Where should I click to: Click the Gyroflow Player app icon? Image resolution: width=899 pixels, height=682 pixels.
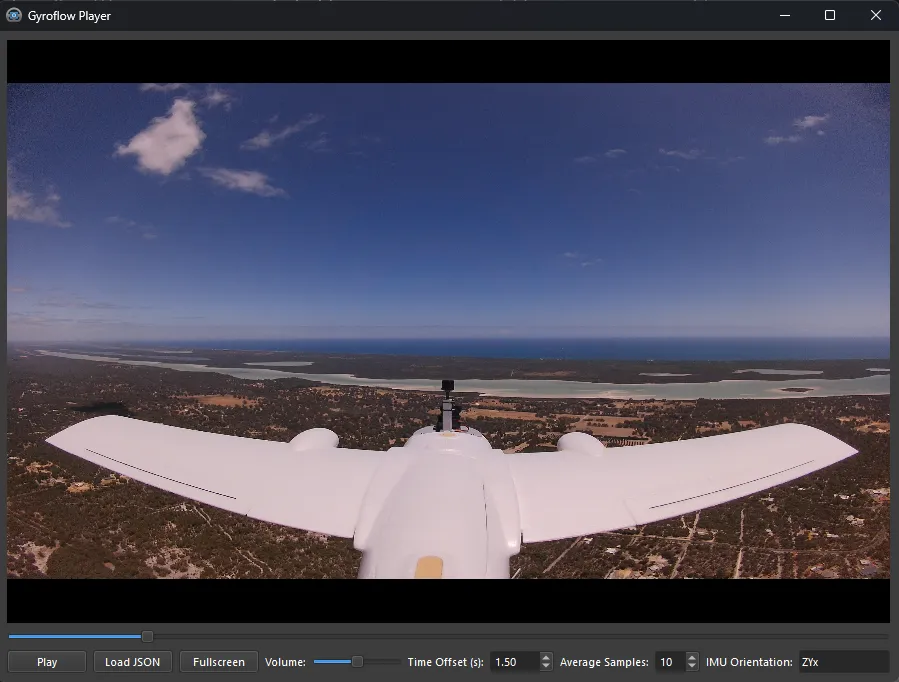(14, 15)
